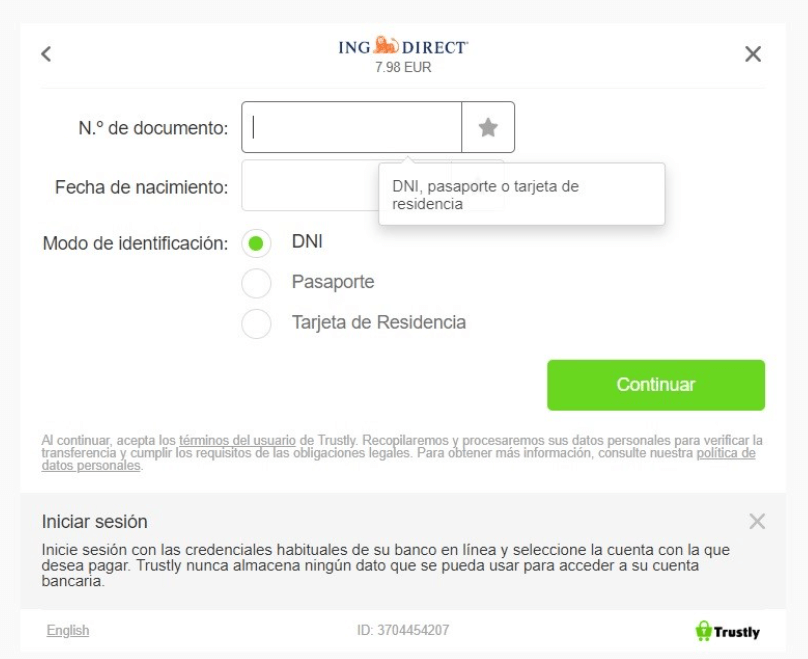
Task: Close the payment dialog with the top X
Action: click(753, 54)
